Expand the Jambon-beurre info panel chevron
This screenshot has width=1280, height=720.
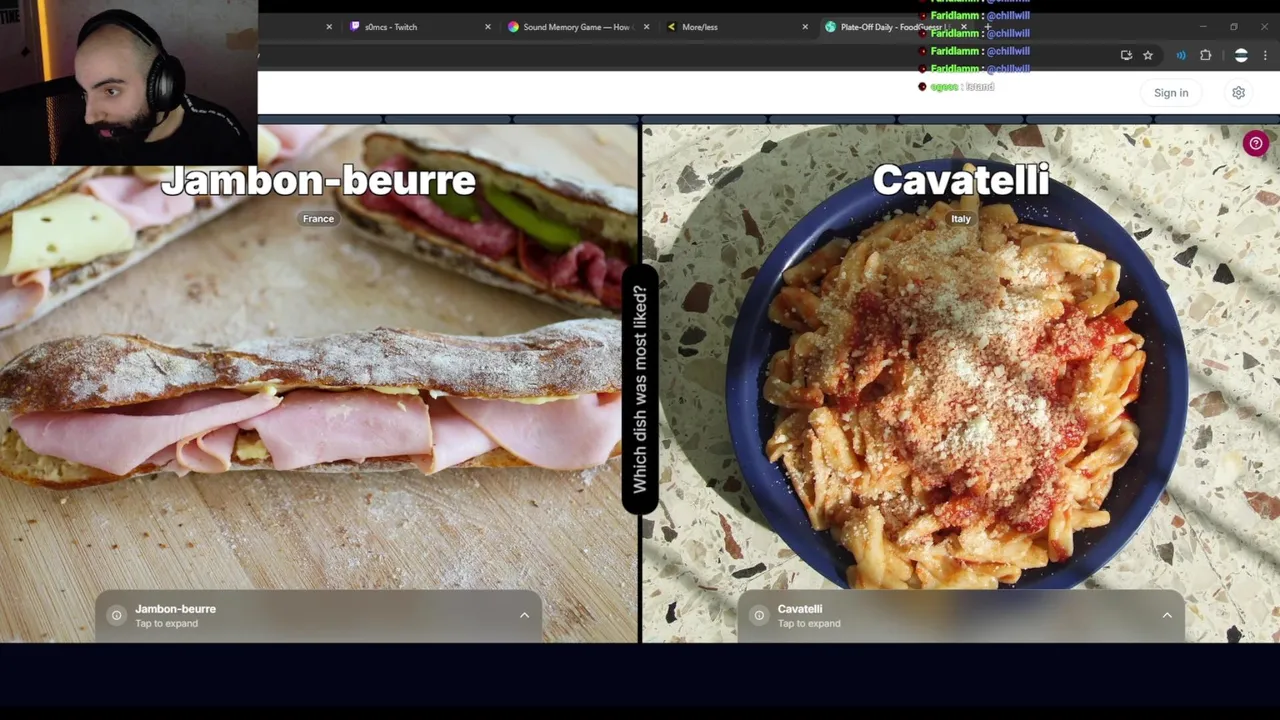(524, 615)
